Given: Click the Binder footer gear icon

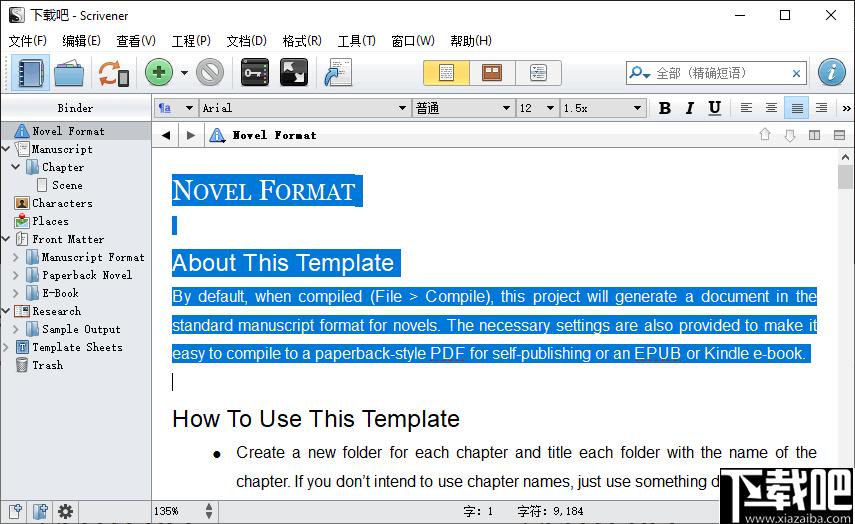Looking at the screenshot, I should click(x=65, y=511).
